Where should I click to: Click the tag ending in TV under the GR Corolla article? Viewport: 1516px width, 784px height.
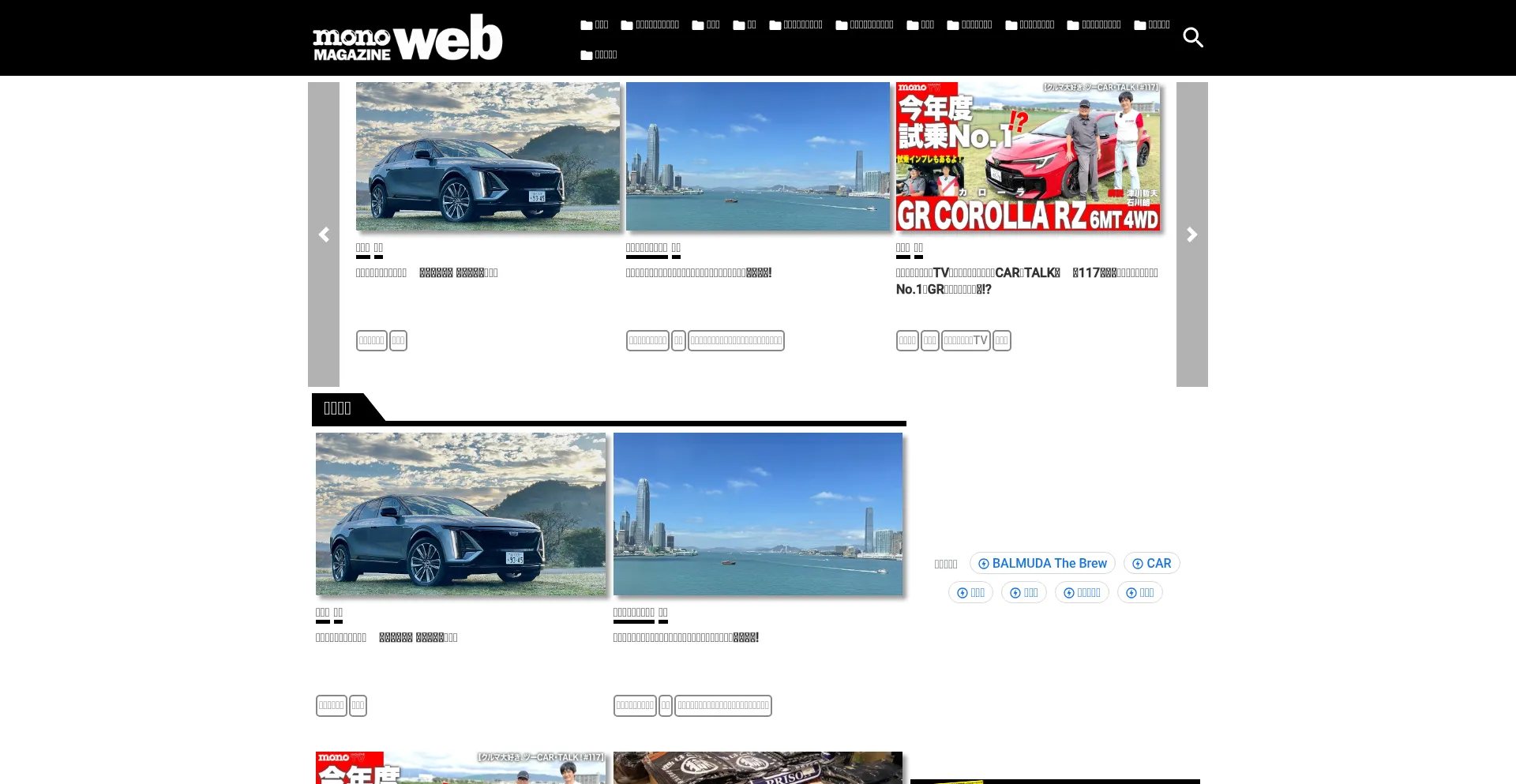coord(966,340)
